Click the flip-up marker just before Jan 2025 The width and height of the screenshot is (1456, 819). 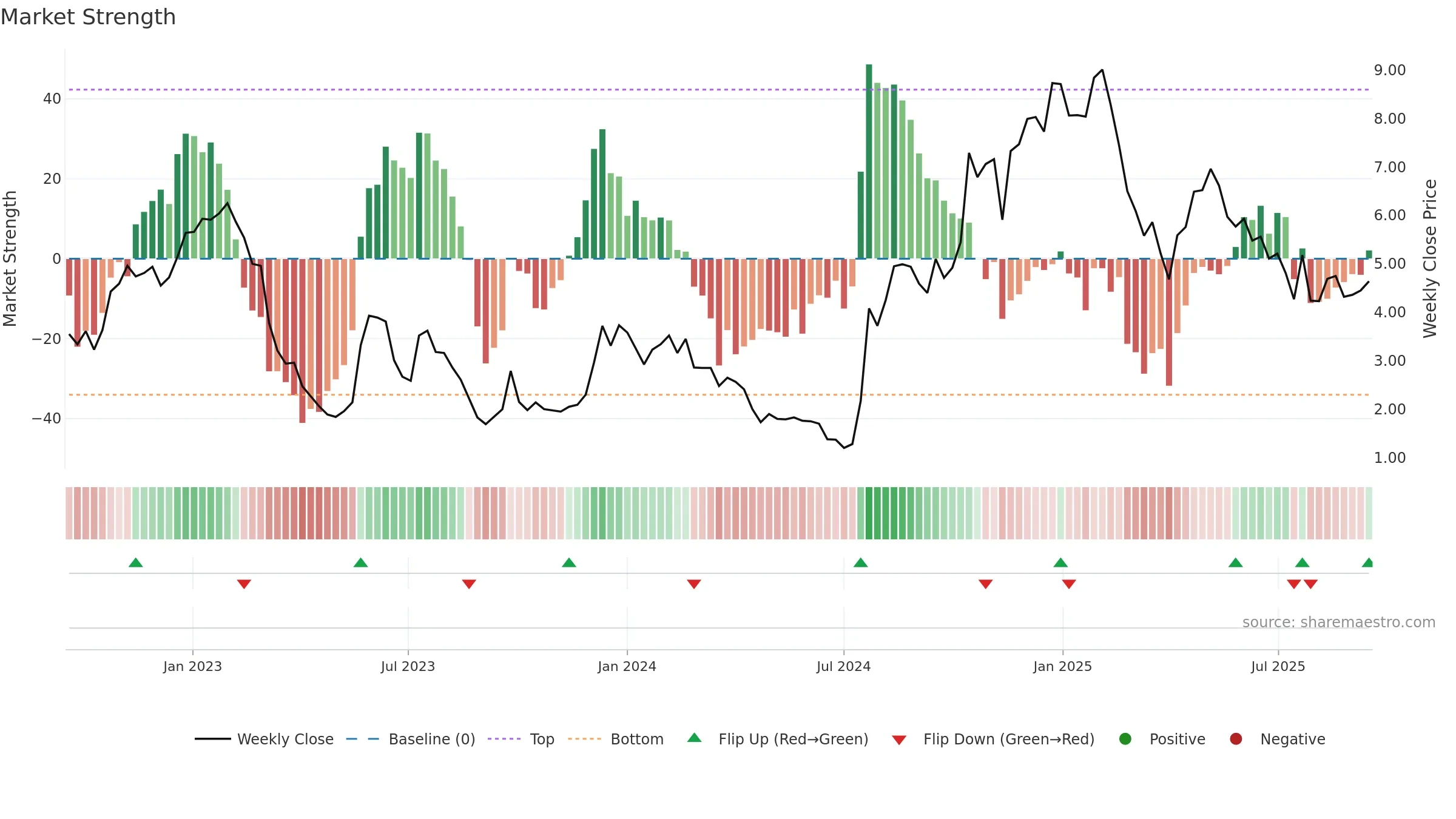1060,562
